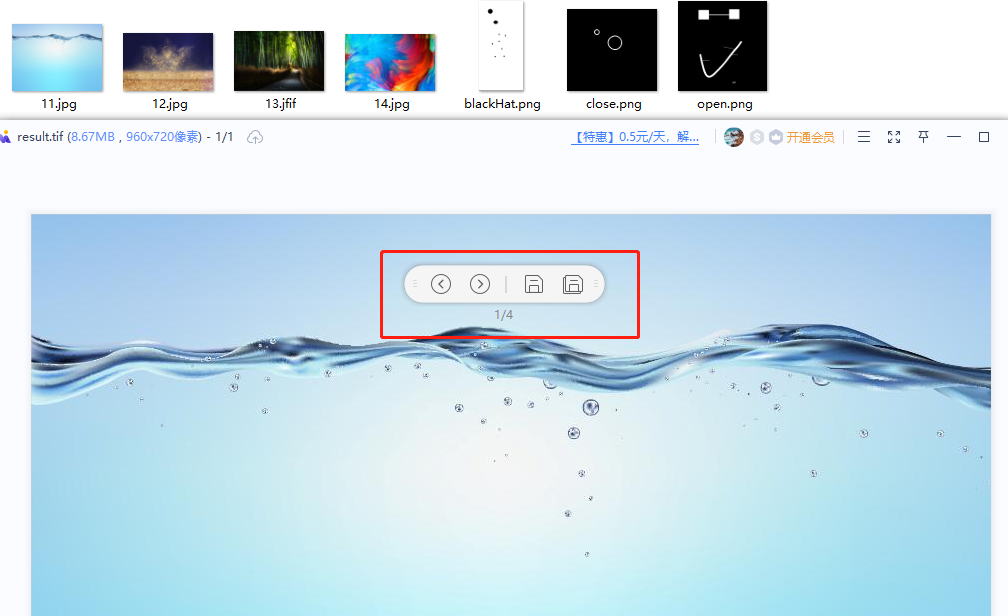Open the blackHat.png thumbnail
This screenshot has width=1008, height=616.
pyautogui.click(x=501, y=46)
